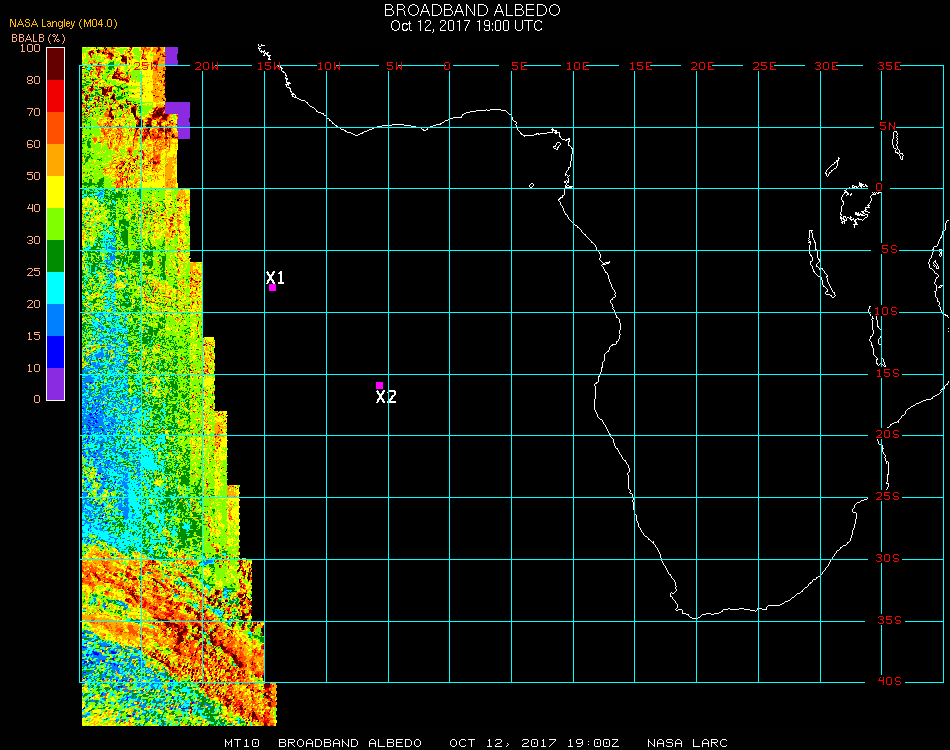This screenshot has height=750, width=950.
Task: Click the "5S" latitude label
Action: (x=889, y=250)
